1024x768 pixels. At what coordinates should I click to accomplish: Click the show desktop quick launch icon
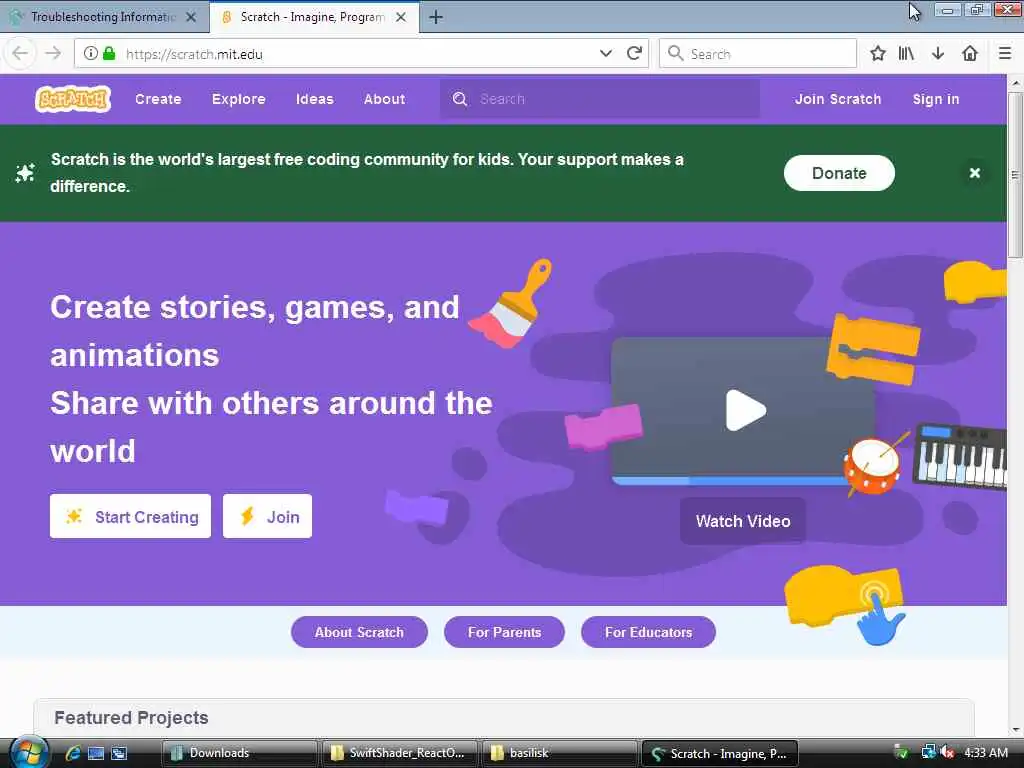coord(96,753)
